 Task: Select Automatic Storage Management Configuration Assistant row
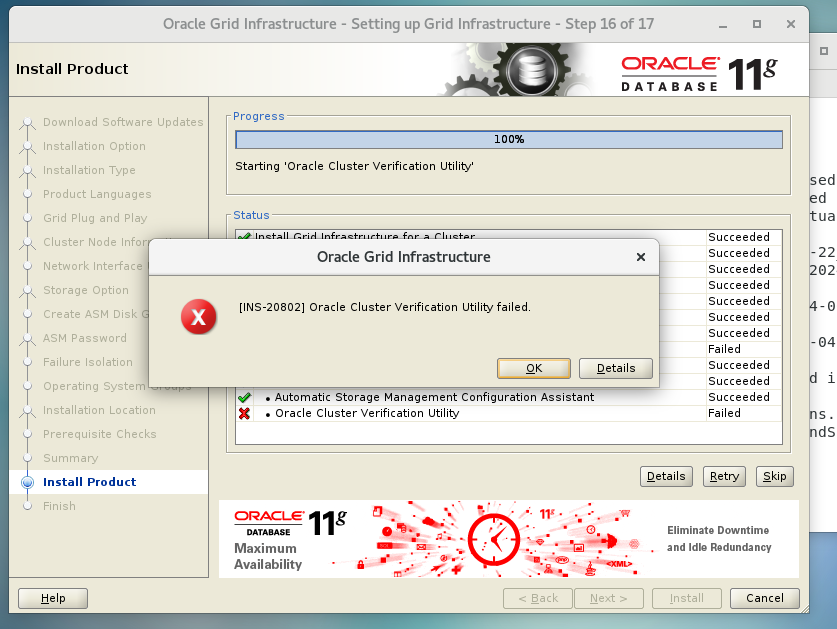[509, 397]
